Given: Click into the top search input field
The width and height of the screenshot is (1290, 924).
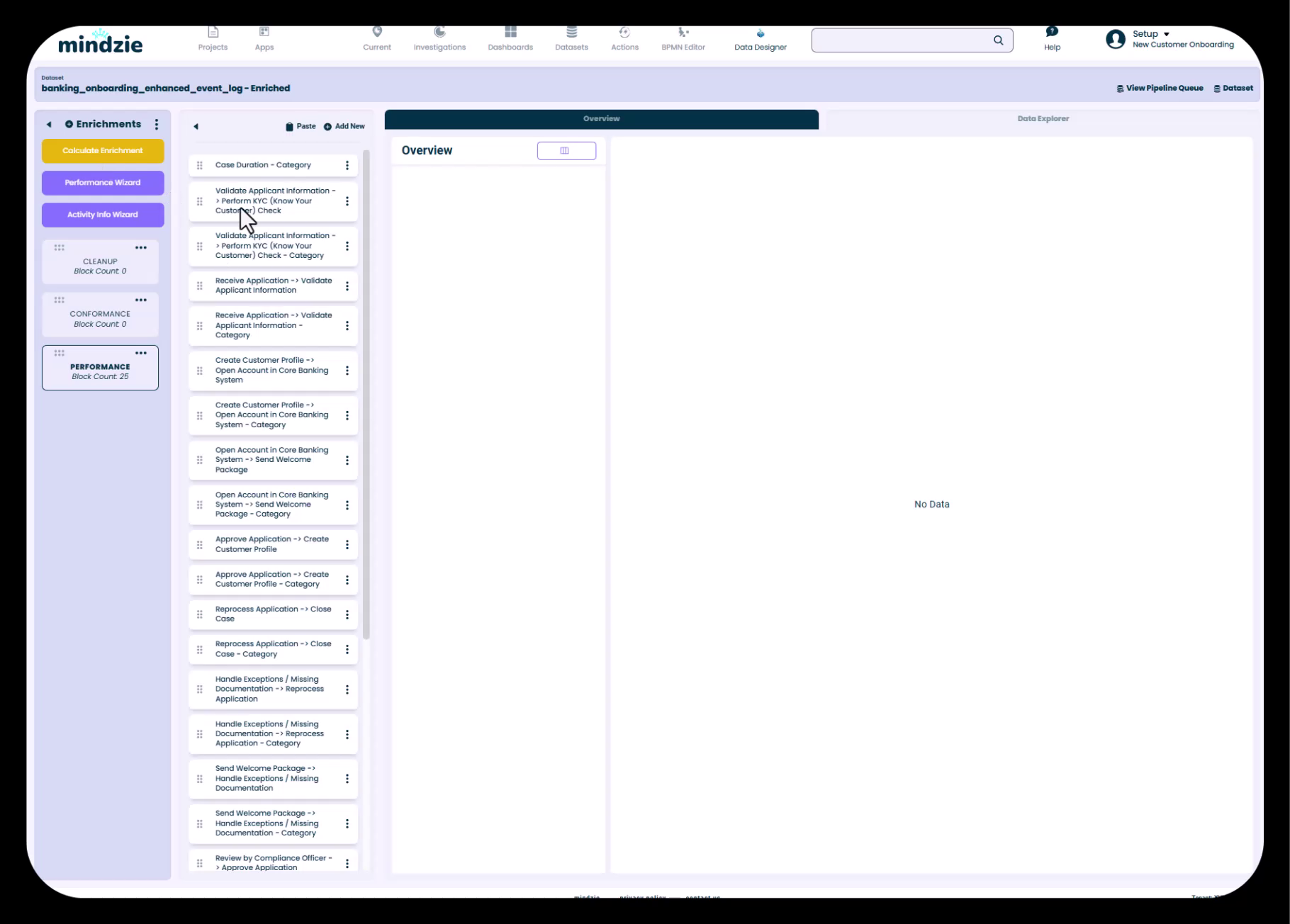Looking at the screenshot, I should click(x=900, y=40).
